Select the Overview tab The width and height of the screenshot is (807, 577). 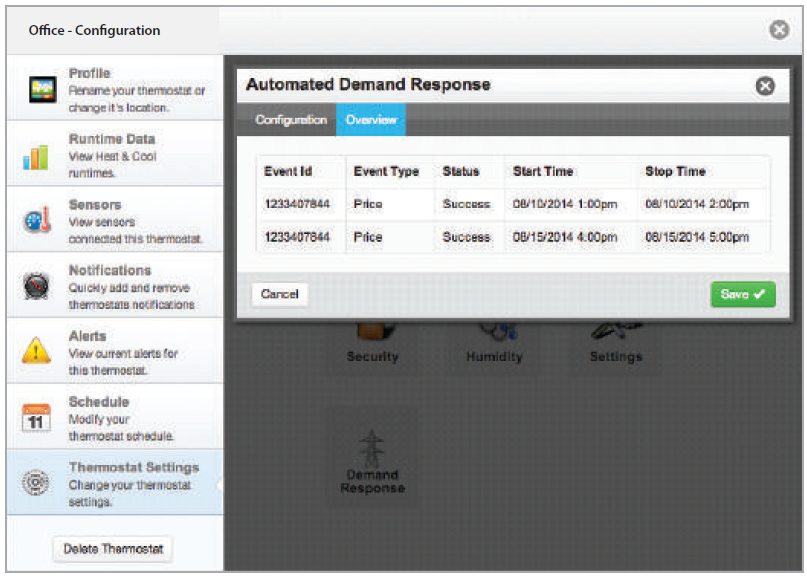coord(371,120)
